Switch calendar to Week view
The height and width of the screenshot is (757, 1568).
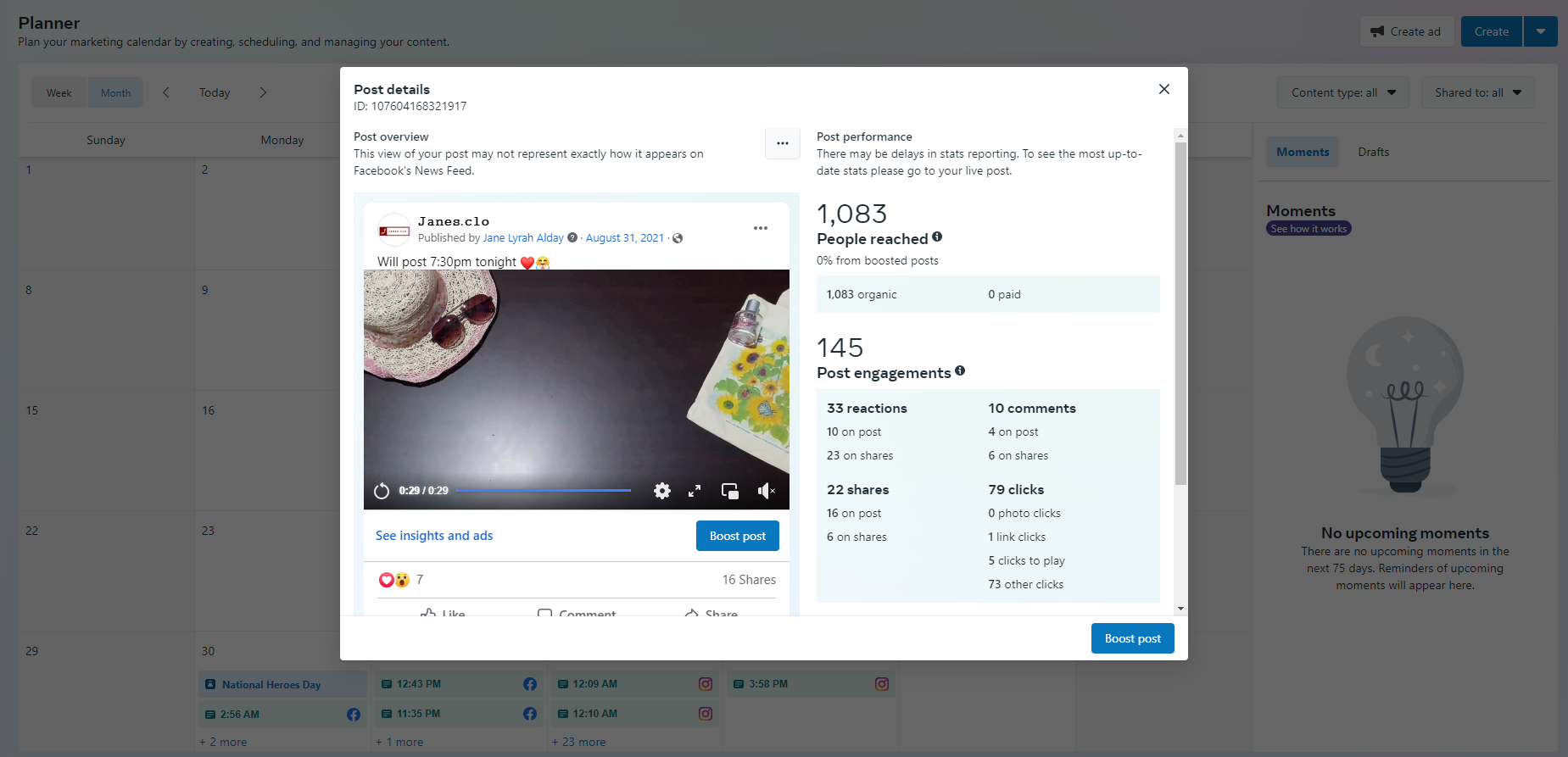pyautogui.click(x=59, y=92)
